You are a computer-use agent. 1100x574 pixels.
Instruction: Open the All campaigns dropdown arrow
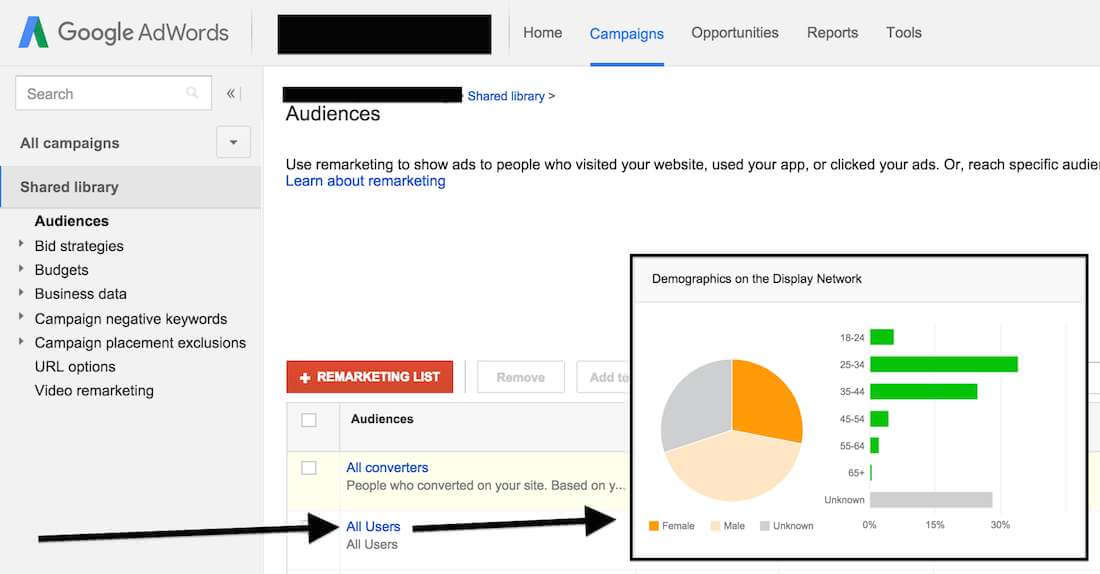click(233, 142)
